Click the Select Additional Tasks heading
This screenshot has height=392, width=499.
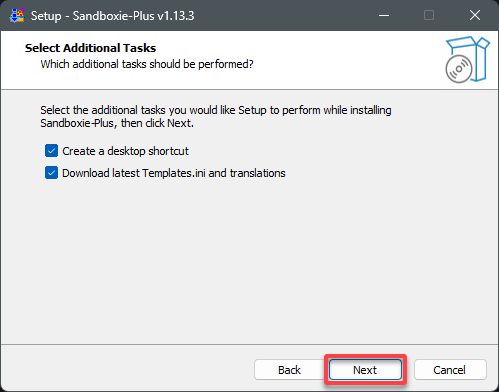click(x=90, y=48)
